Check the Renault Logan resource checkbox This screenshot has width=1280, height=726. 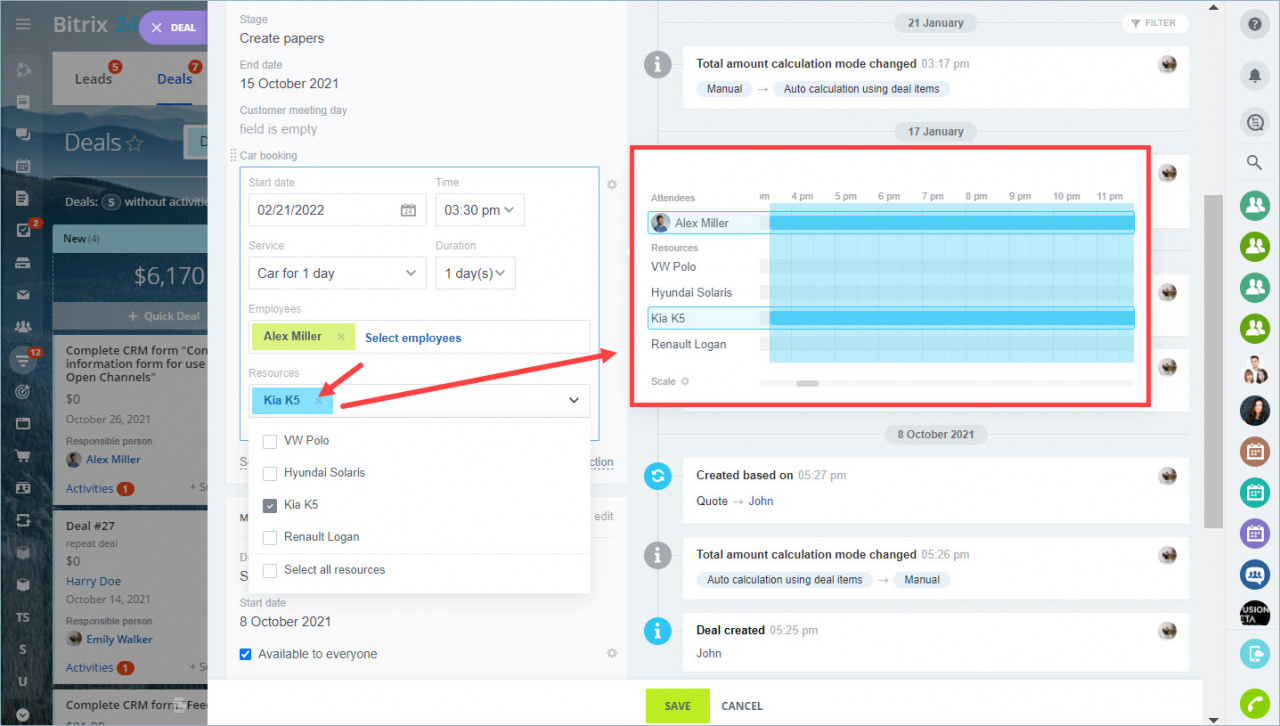pos(270,537)
